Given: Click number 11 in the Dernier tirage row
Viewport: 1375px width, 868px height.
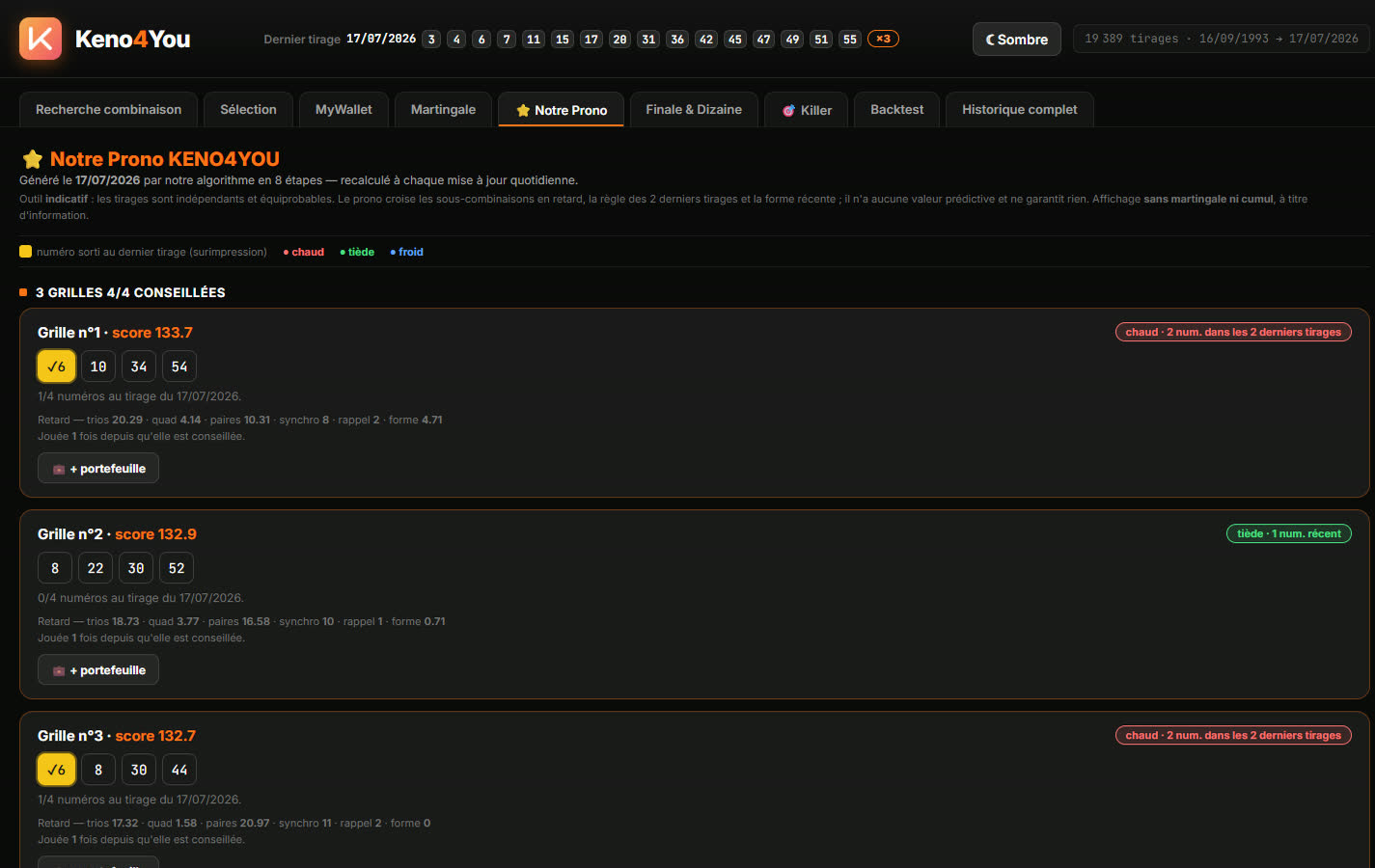Looking at the screenshot, I should pos(534,40).
